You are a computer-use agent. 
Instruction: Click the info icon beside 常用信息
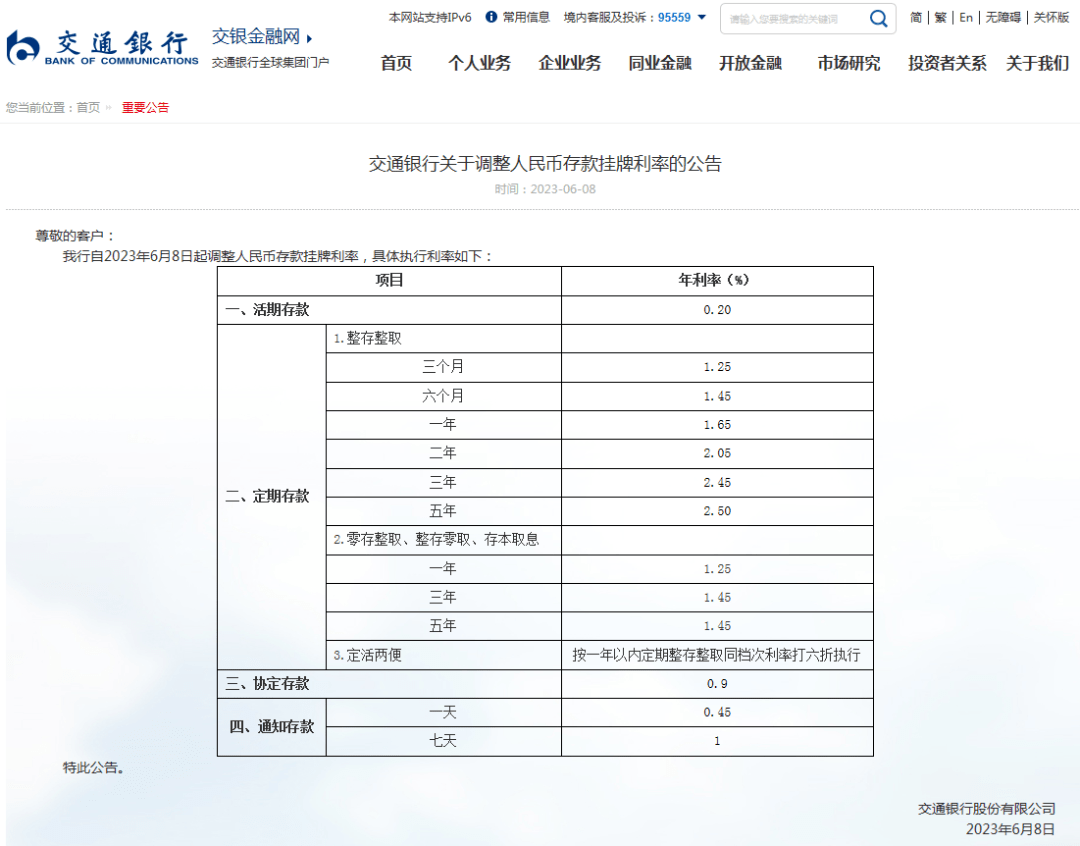point(491,17)
